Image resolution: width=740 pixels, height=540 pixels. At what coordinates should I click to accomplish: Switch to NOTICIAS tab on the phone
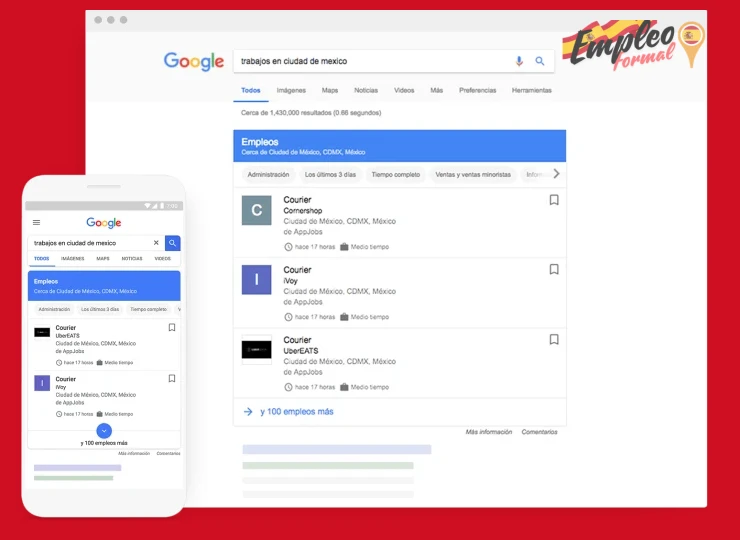click(132, 259)
